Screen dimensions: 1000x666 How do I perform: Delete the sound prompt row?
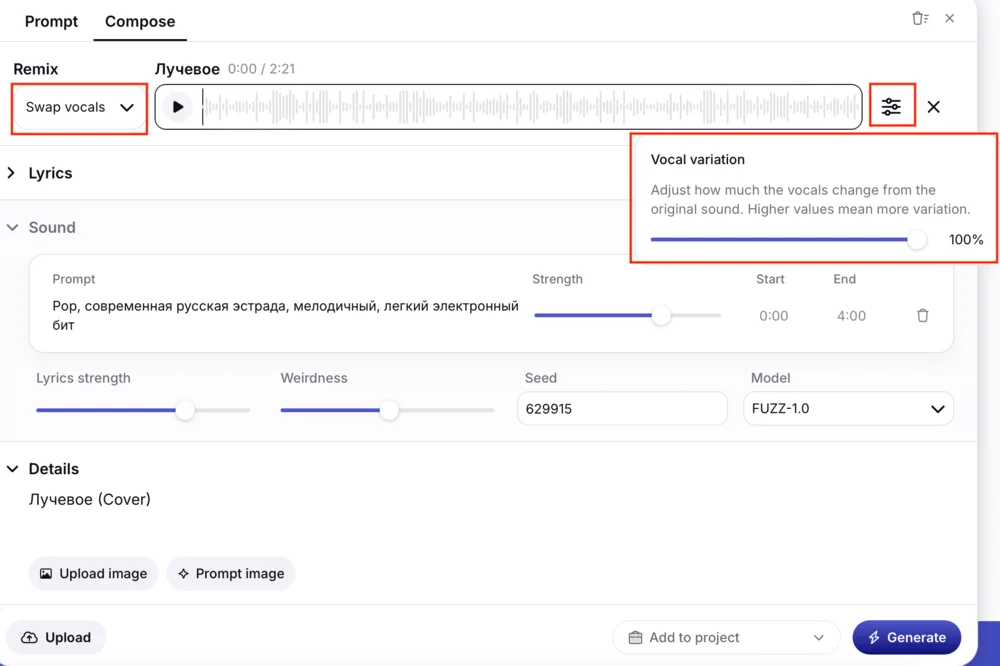pos(922,316)
